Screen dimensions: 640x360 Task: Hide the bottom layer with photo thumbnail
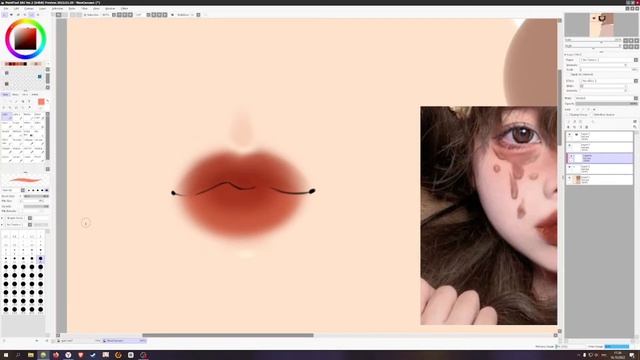click(569, 178)
